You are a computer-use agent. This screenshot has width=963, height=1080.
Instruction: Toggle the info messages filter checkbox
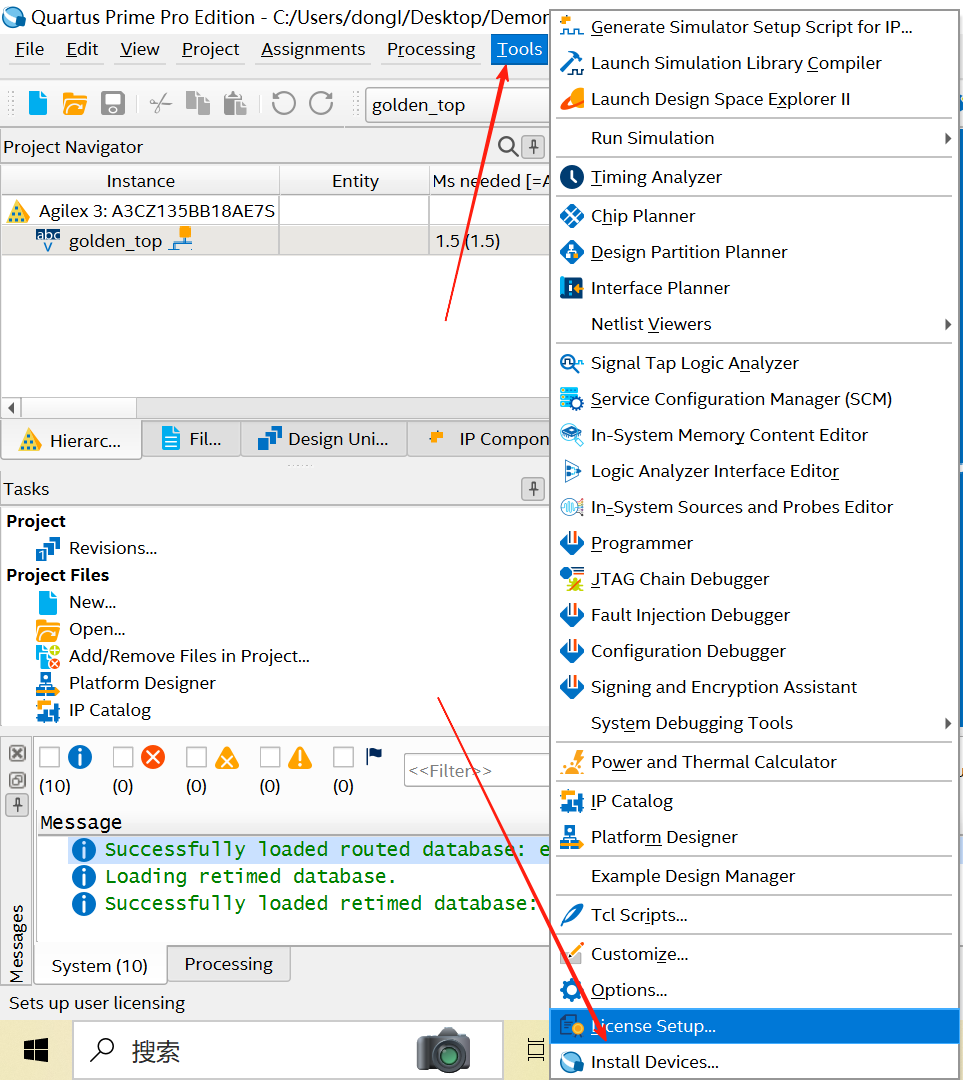[50, 757]
